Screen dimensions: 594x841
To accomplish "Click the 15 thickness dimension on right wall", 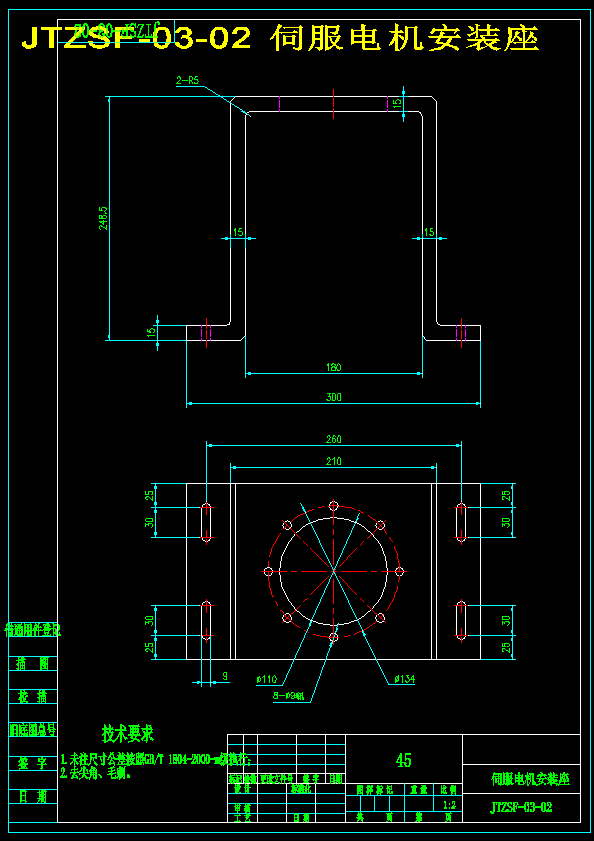I will click(429, 232).
